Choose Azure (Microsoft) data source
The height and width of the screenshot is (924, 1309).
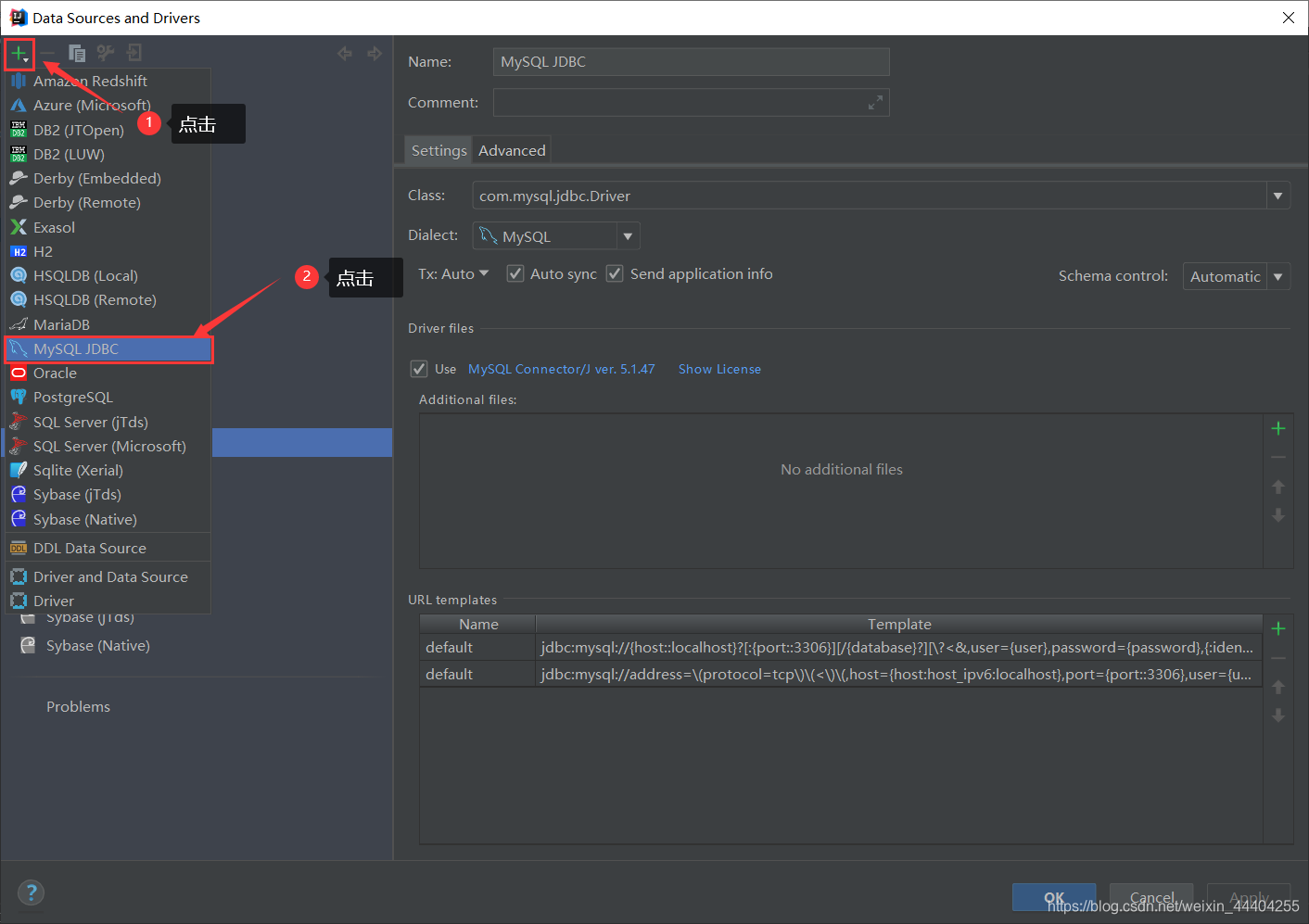tap(108, 106)
